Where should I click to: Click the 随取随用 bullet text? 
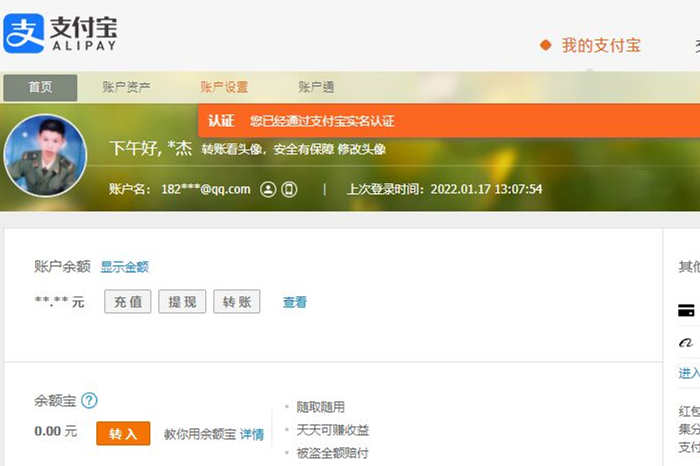pyautogui.click(x=321, y=407)
